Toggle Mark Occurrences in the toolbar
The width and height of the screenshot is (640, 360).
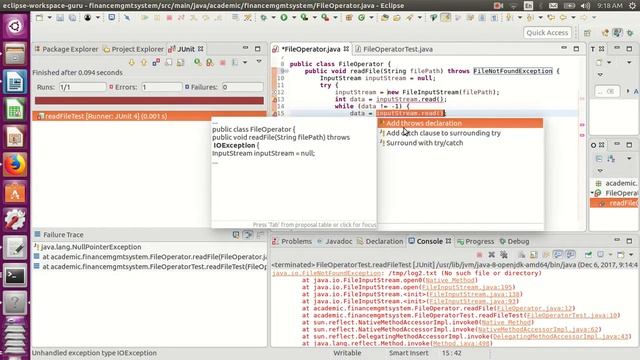click(x=446, y=18)
